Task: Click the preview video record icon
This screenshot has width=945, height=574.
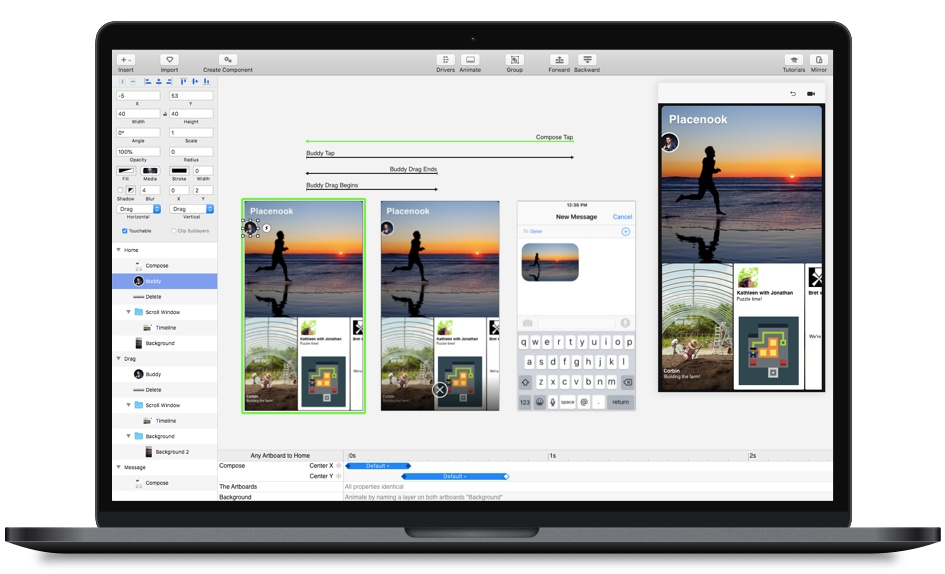Action: pyautogui.click(x=811, y=93)
